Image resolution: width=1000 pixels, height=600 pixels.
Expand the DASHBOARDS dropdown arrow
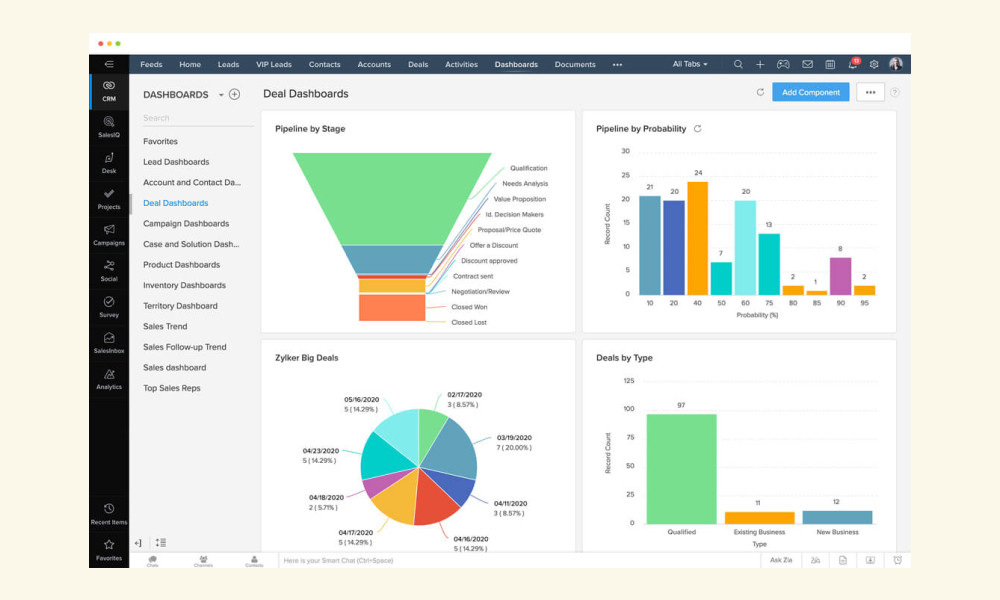221,95
